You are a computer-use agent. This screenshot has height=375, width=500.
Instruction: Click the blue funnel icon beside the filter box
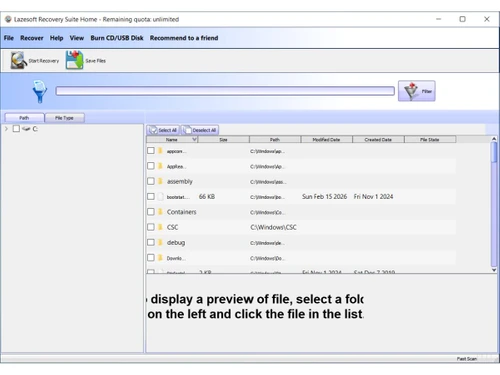[x=40, y=91]
